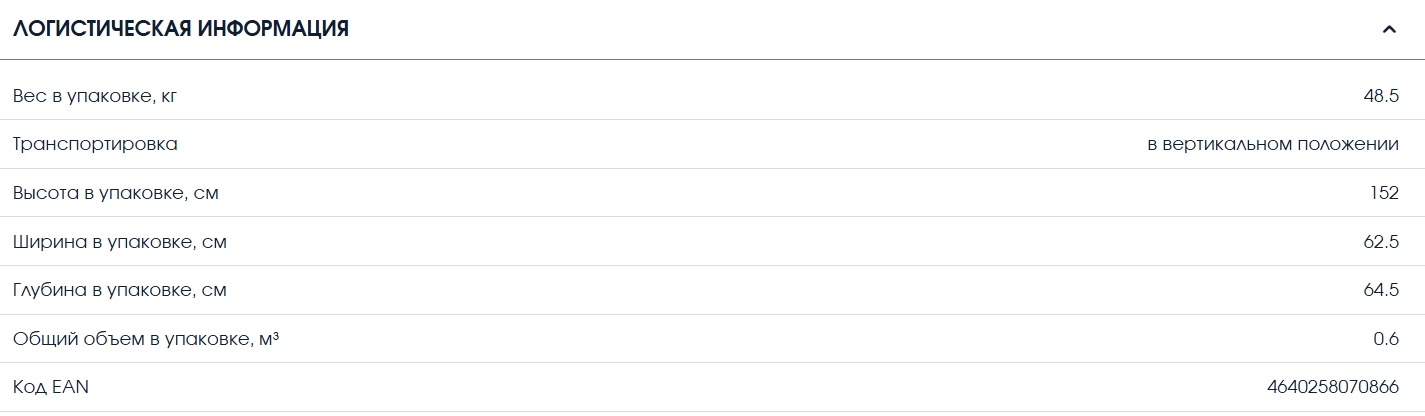Click the 48.5 weight value
The width and height of the screenshot is (1425, 416).
[x=1381, y=96]
